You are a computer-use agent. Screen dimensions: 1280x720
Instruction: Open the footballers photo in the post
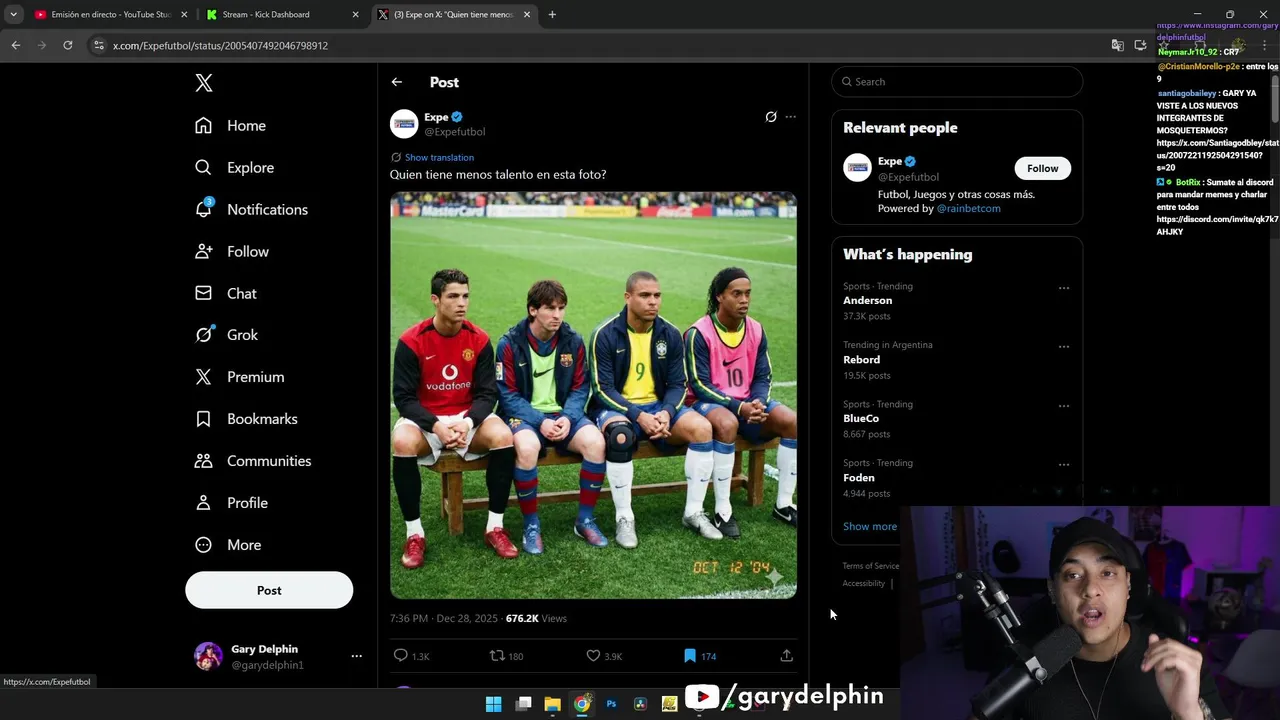pyautogui.click(x=593, y=395)
